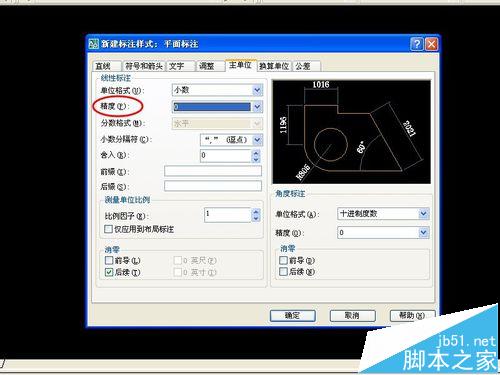The image size is (500, 375).
Task: Decrease the 舍入 value with down arrow
Action: tap(256, 159)
